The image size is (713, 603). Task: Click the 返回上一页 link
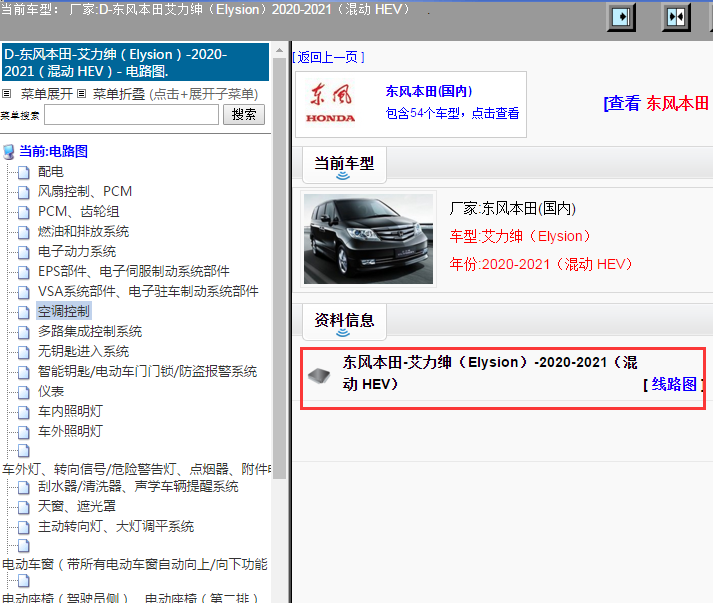click(328, 57)
